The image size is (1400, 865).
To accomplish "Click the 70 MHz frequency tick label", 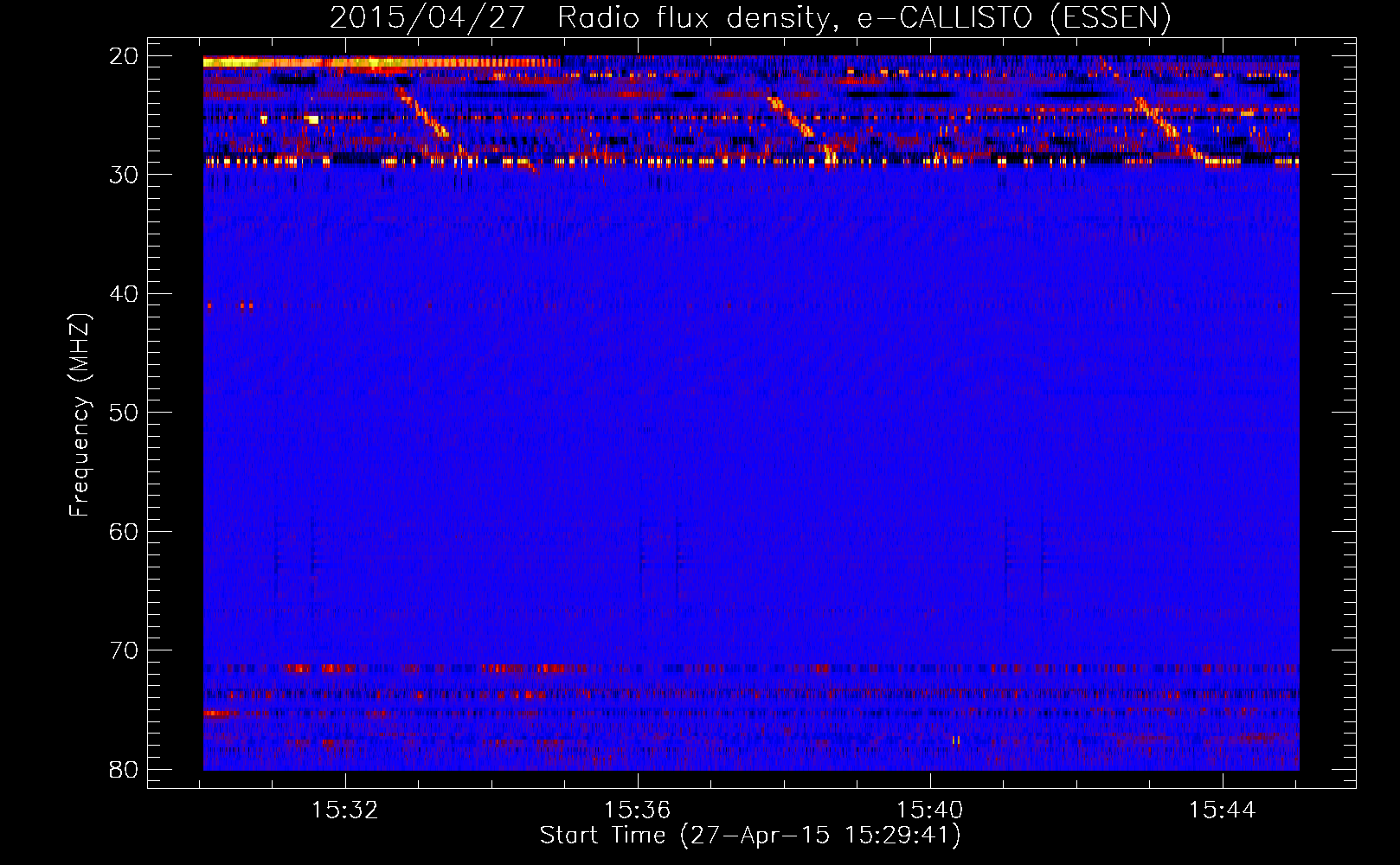I will pos(124,650).
